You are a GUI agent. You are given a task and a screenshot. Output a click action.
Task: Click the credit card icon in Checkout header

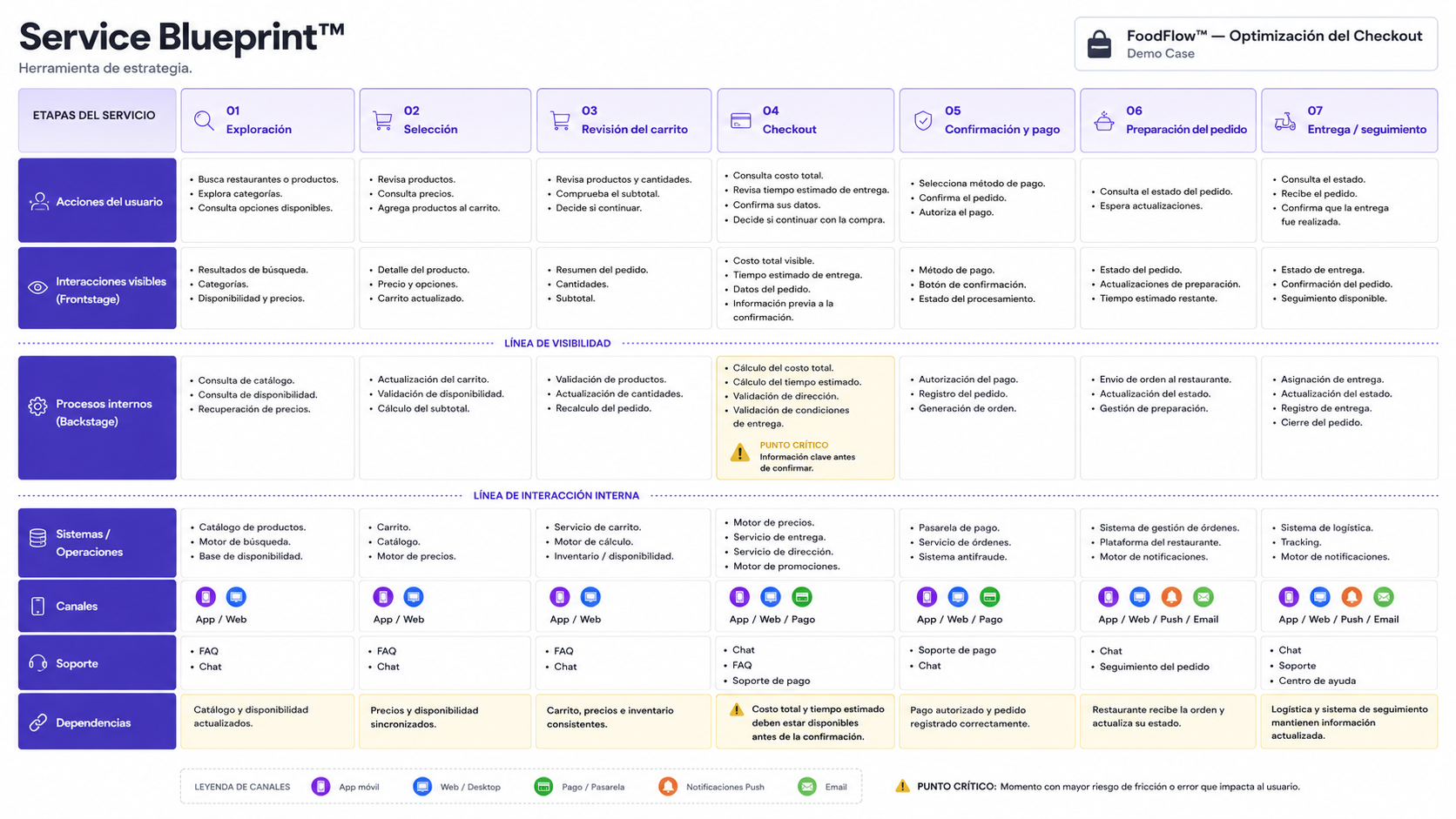pyautogui.click(x=741, y=121)
